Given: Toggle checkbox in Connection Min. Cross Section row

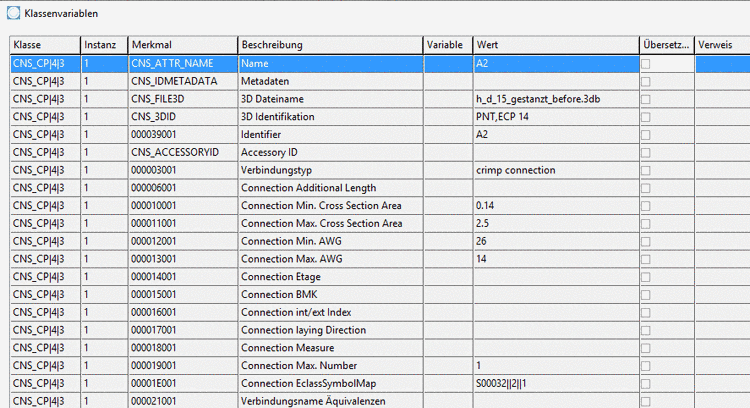Looking at the screenshot, I should click(646, 206).
